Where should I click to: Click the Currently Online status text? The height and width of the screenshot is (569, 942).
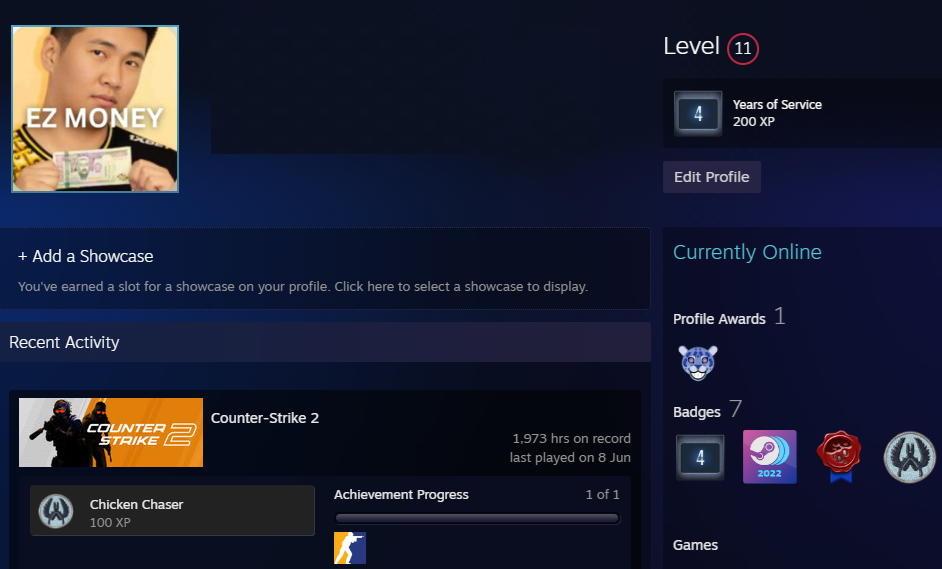pos(747,252)
